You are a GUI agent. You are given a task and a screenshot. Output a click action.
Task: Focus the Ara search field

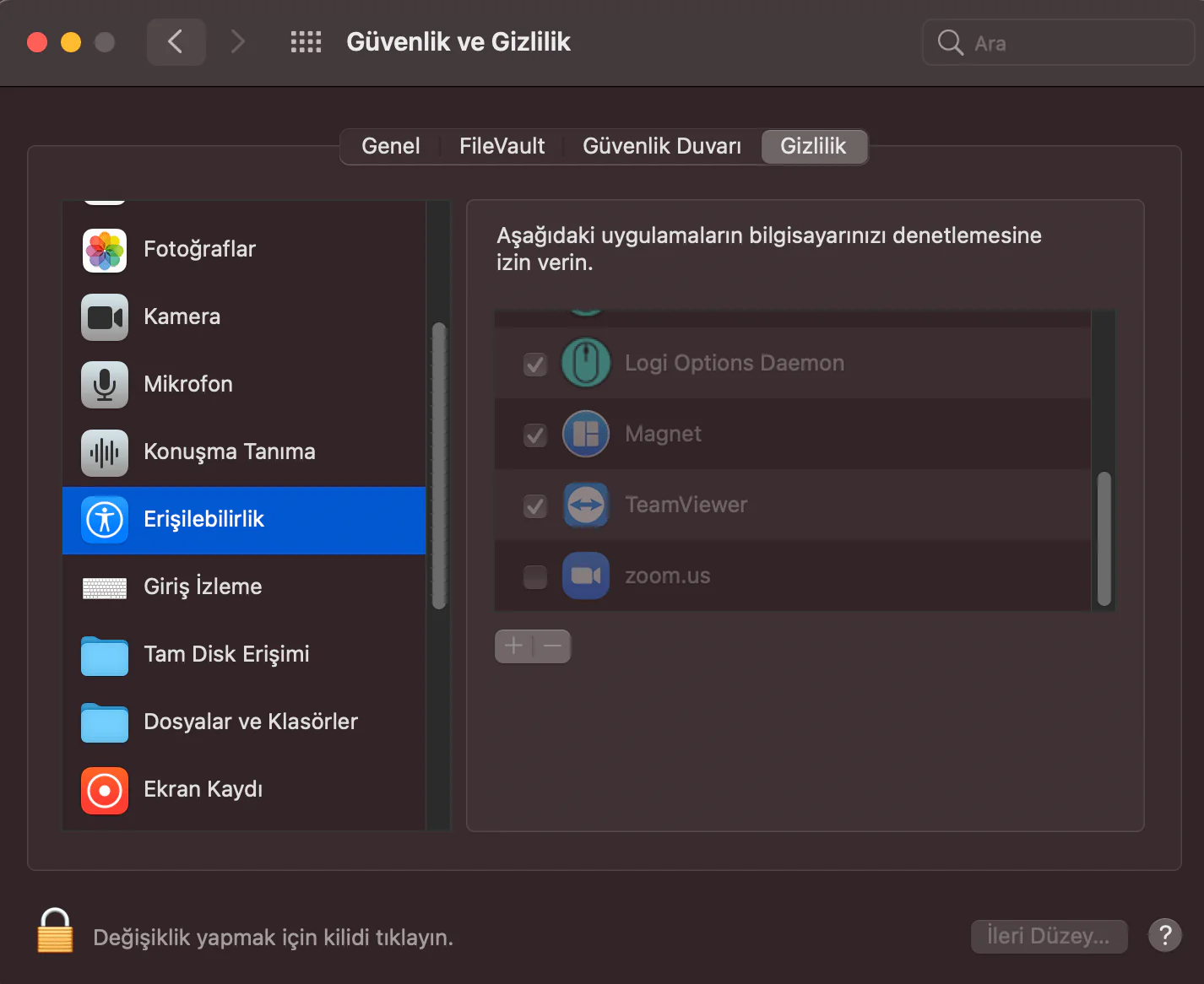click(x=1059, y=42)
